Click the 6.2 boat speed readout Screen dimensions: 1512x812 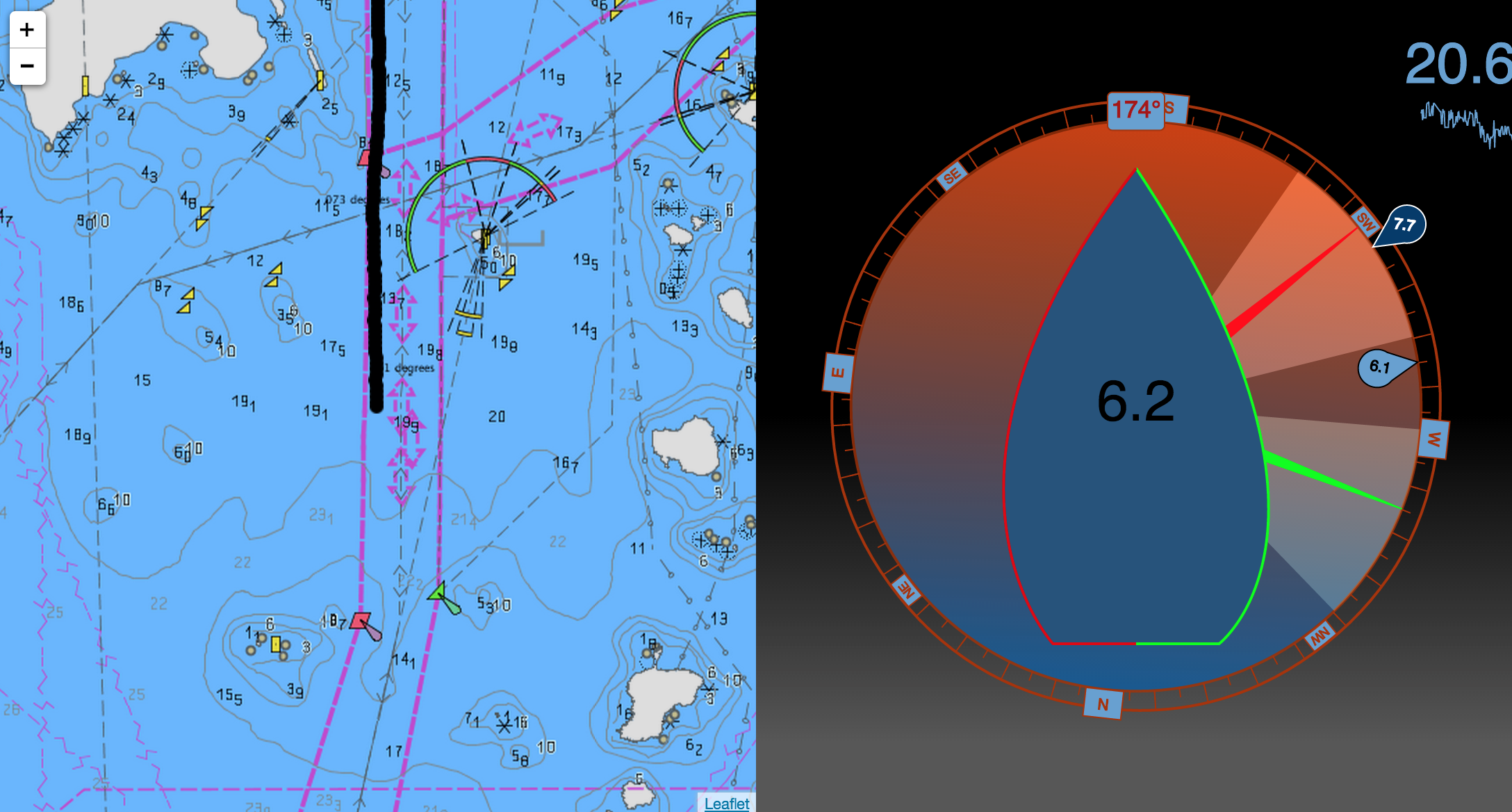[x=1135, y=402]
